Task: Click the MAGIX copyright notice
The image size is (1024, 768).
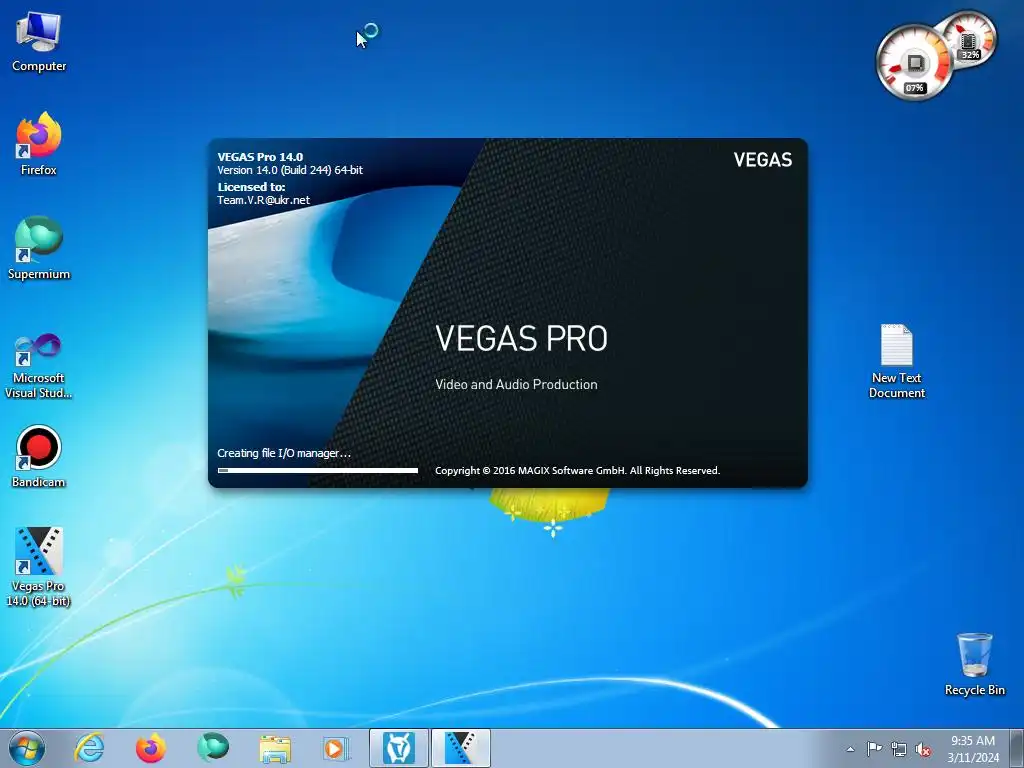Action: tap(577, 471)
